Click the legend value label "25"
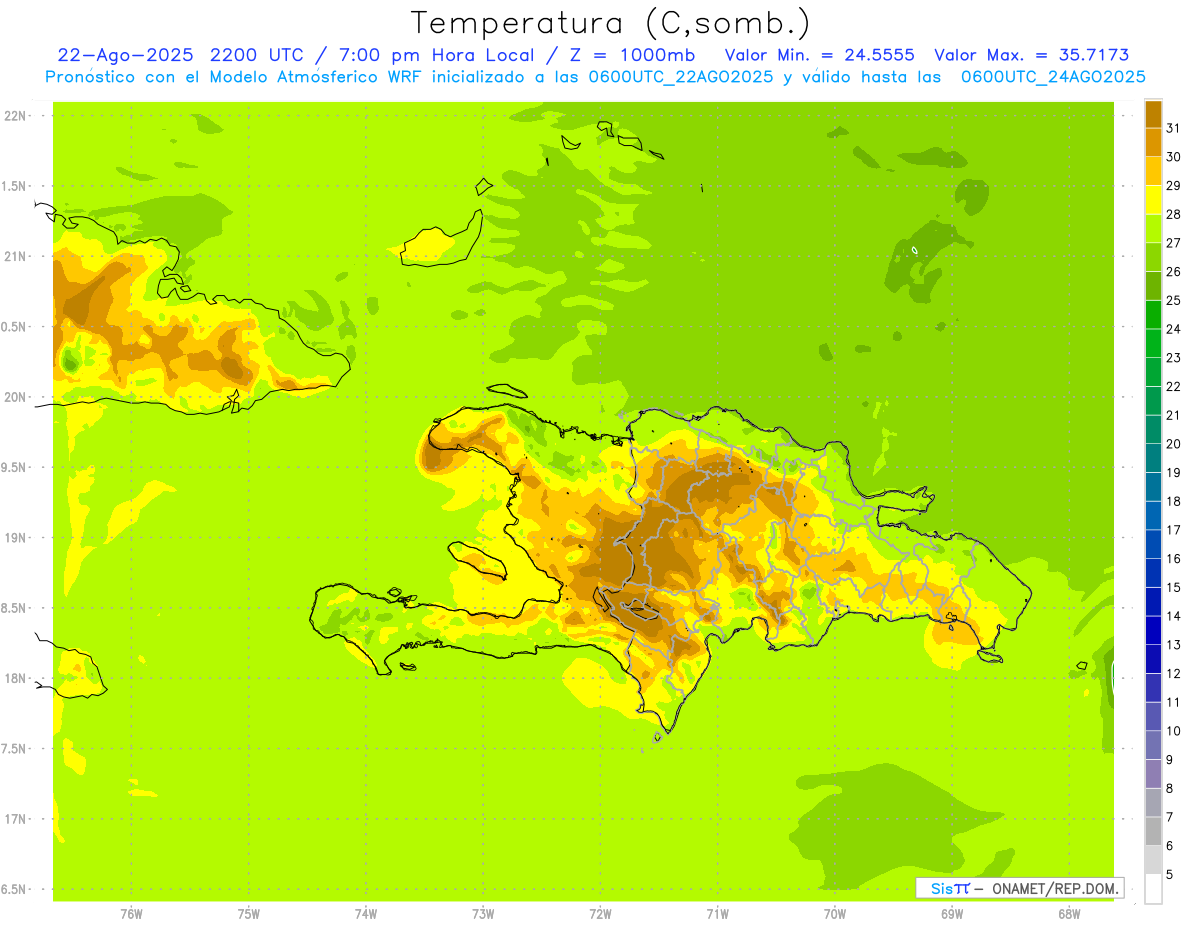Viewport: 1200px width, 927px height. click(x=1174, y=299)
